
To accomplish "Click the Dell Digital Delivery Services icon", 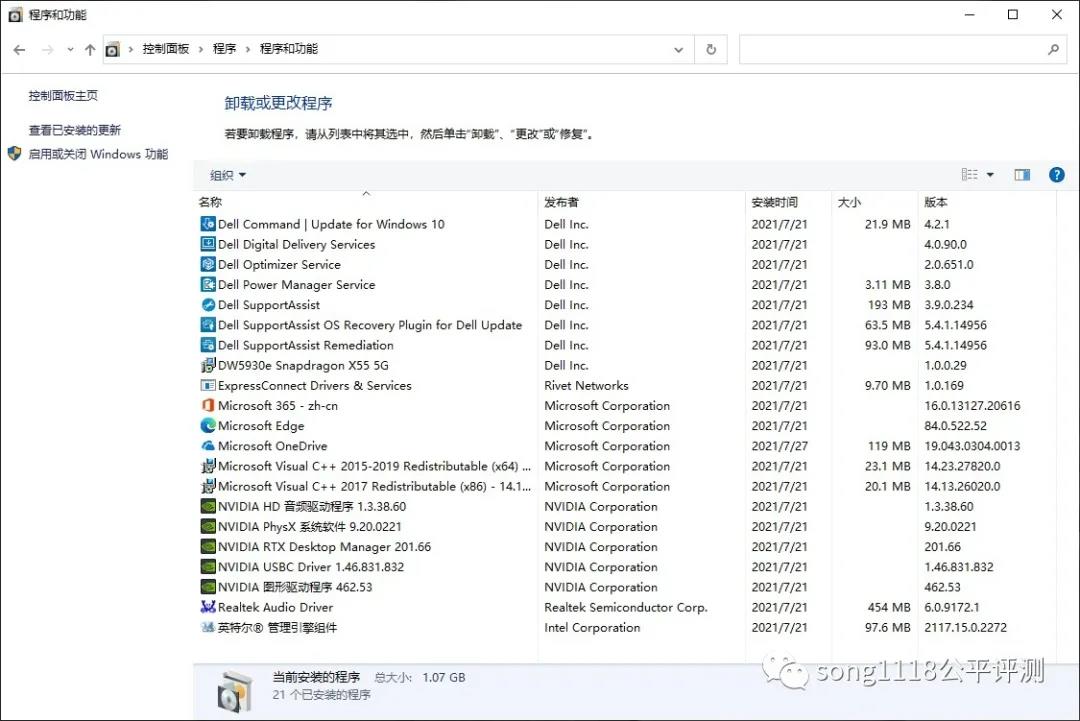I will pos(208,244).
